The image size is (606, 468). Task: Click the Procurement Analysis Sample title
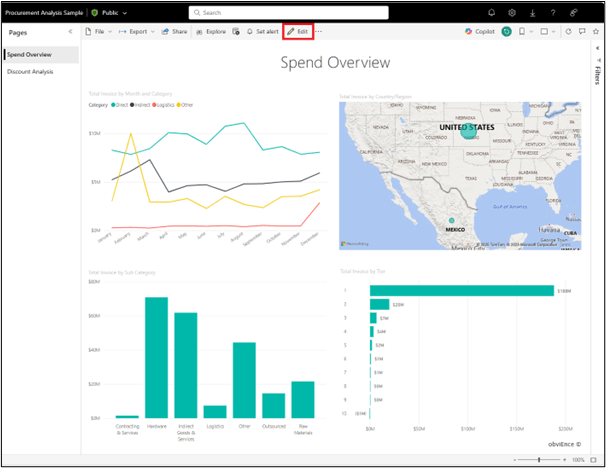[44, 13]
